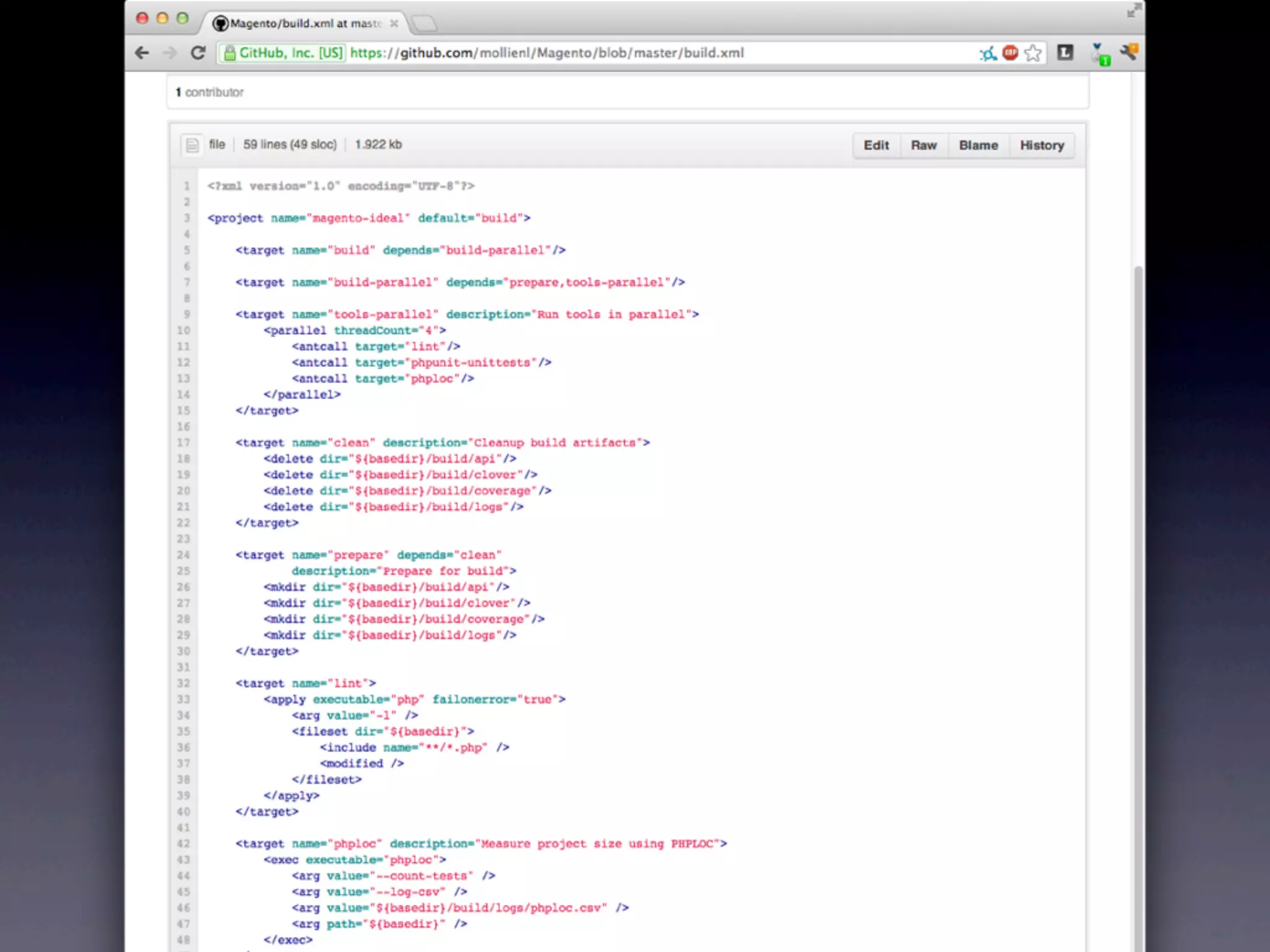Enter fullscreen with the arrows icon
Image resolution: width=1270 pixels, height=952 pixels.
[1134, 11]
